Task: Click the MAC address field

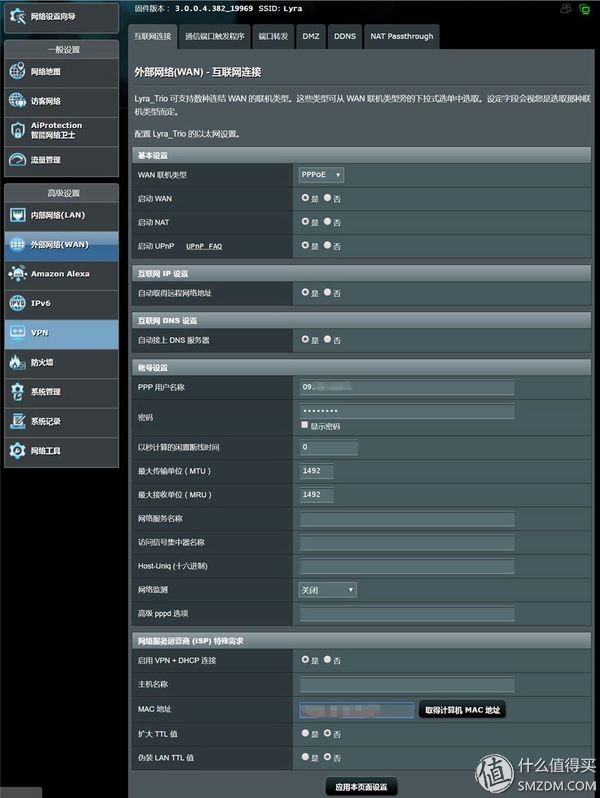Action: click(x=356, y=710)
